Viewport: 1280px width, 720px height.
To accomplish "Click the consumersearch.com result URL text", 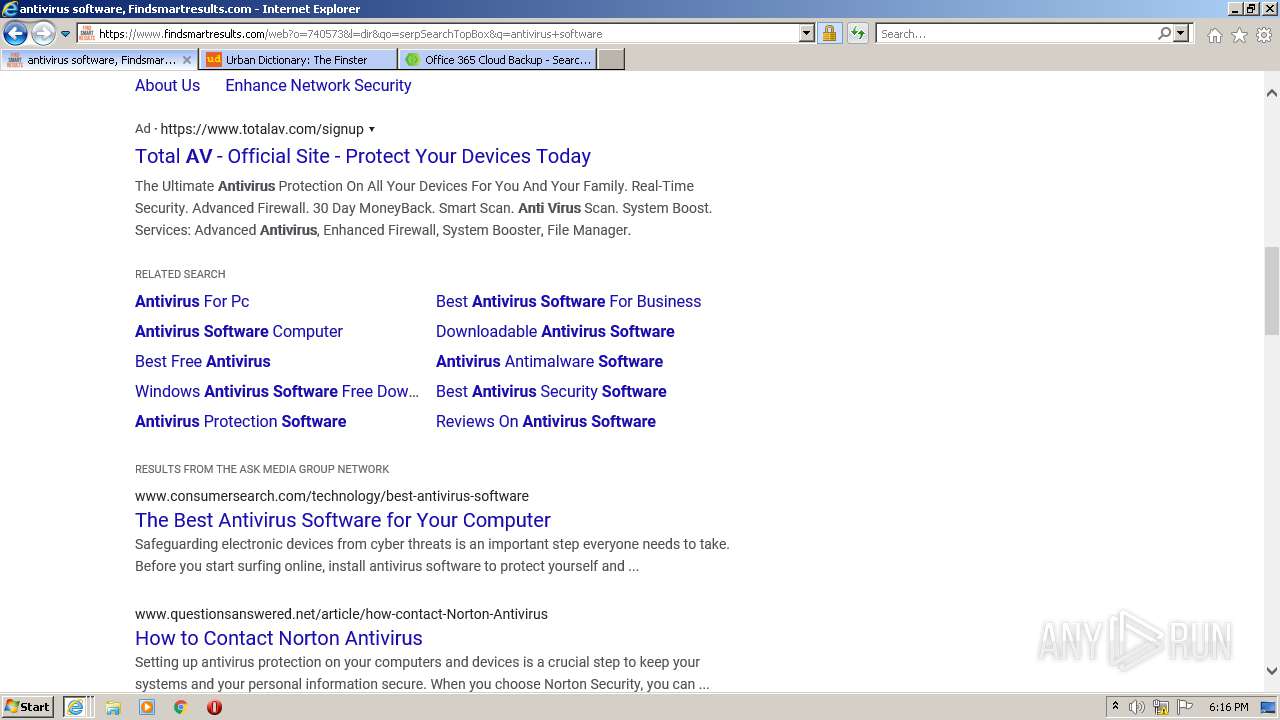I will click(332, 496).
